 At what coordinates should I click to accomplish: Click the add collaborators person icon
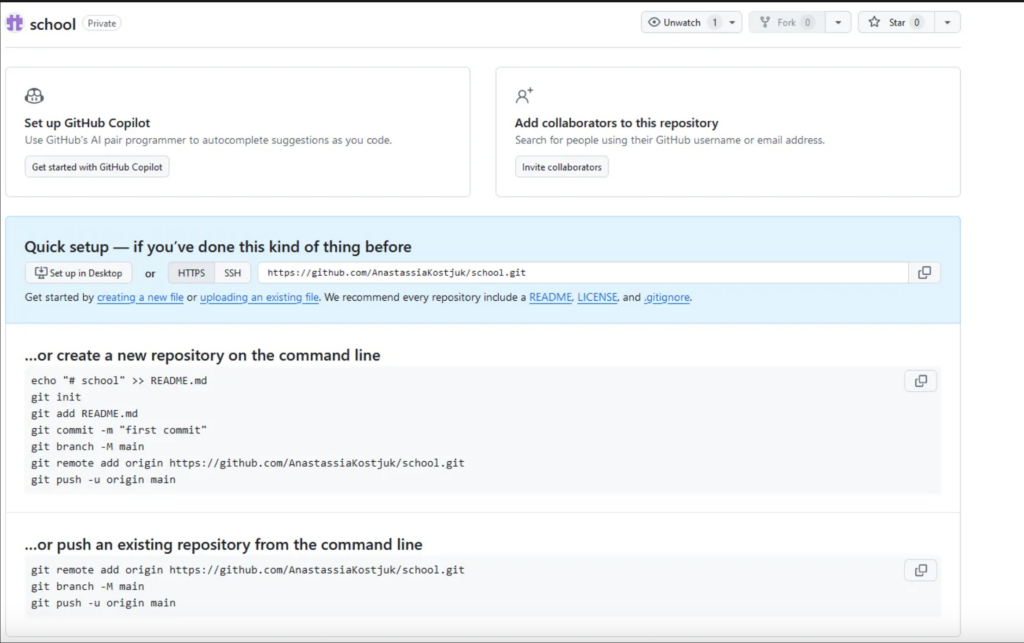pyautogui.click(x=524, y=96)
